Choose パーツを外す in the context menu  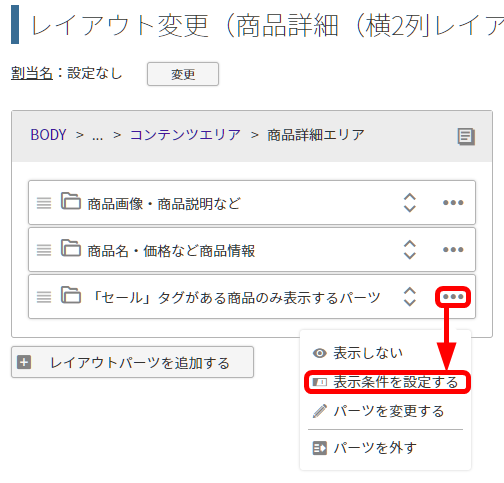pyautogui.click(x=365, y=448)
